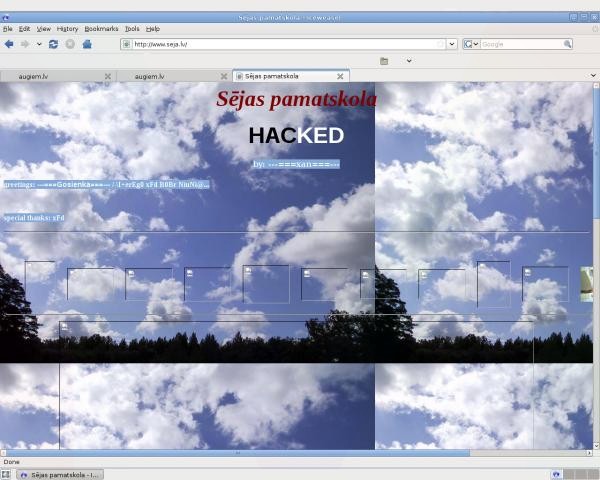This screenshot has width=600, height=480.
Task: Go to the Home page icon
Action: pos(87,44)
